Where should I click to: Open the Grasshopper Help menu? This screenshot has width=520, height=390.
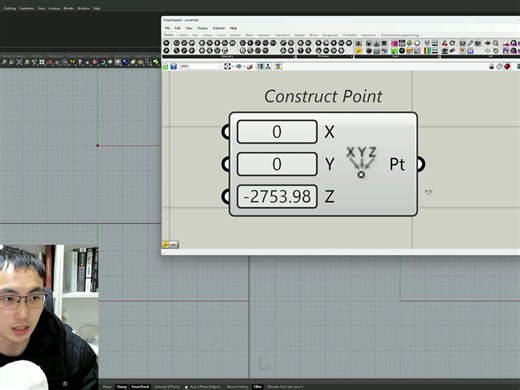(x=233, y=28)
